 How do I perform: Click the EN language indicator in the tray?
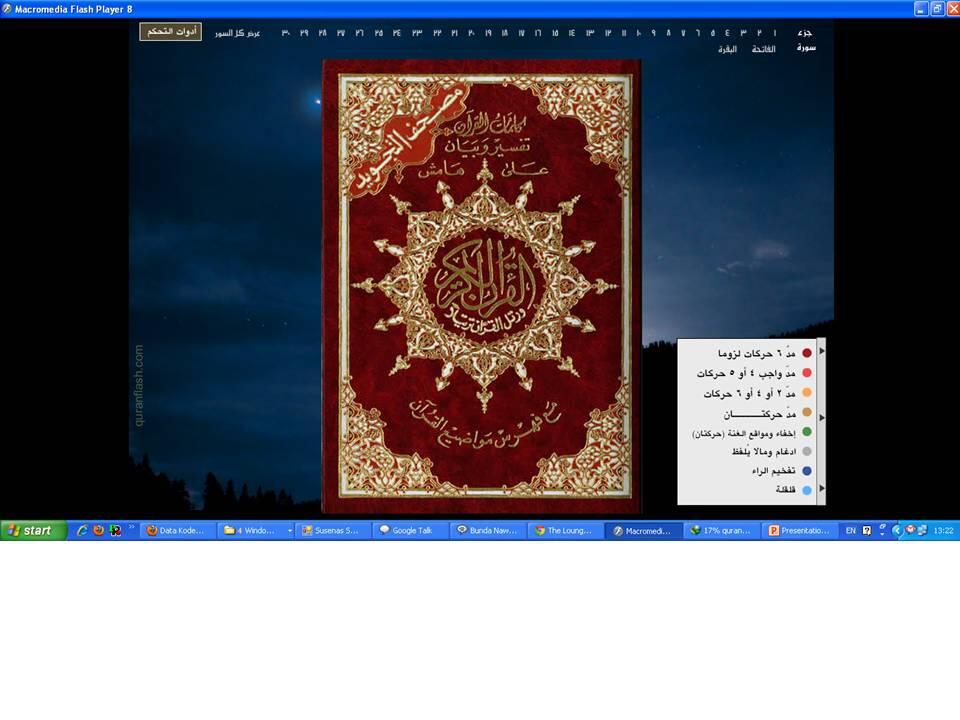(x=850, y=531)
